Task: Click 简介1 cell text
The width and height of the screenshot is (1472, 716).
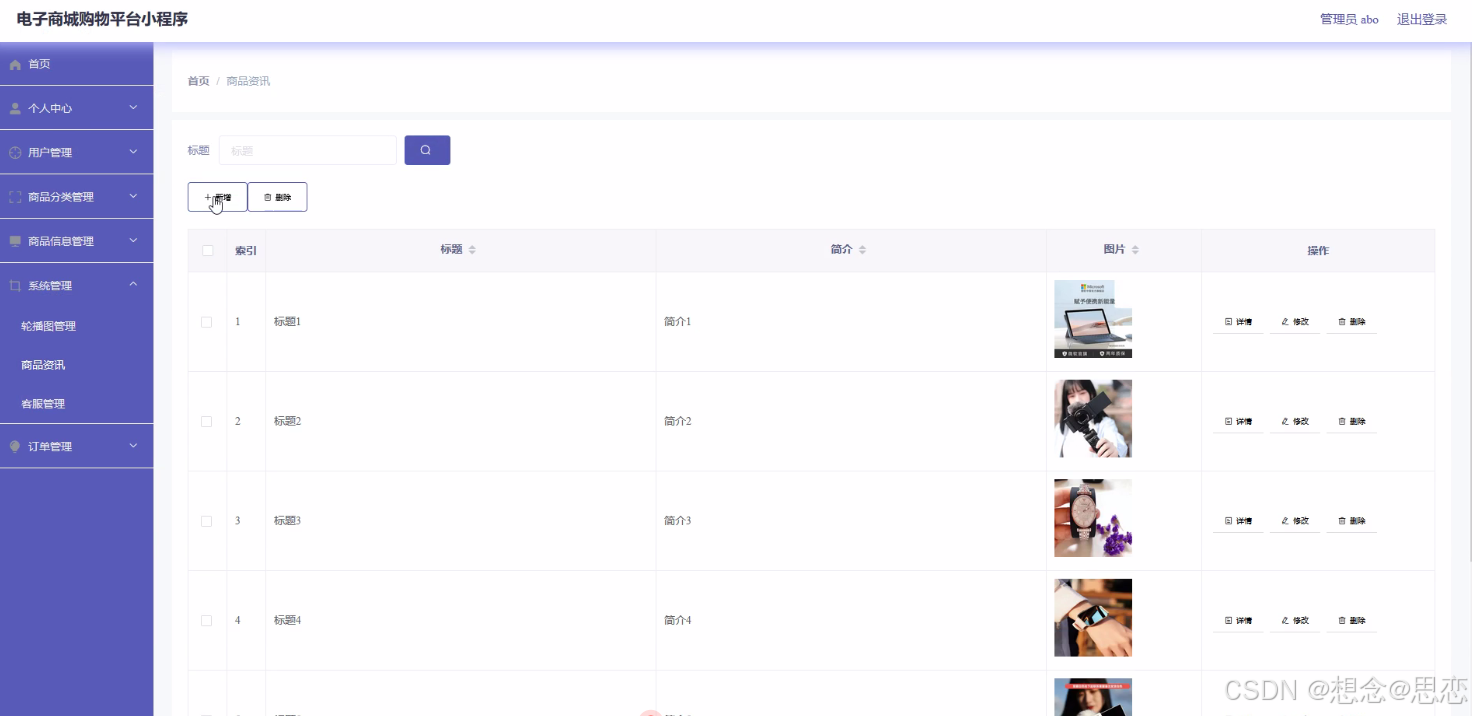Action: (x=677, y=322)
